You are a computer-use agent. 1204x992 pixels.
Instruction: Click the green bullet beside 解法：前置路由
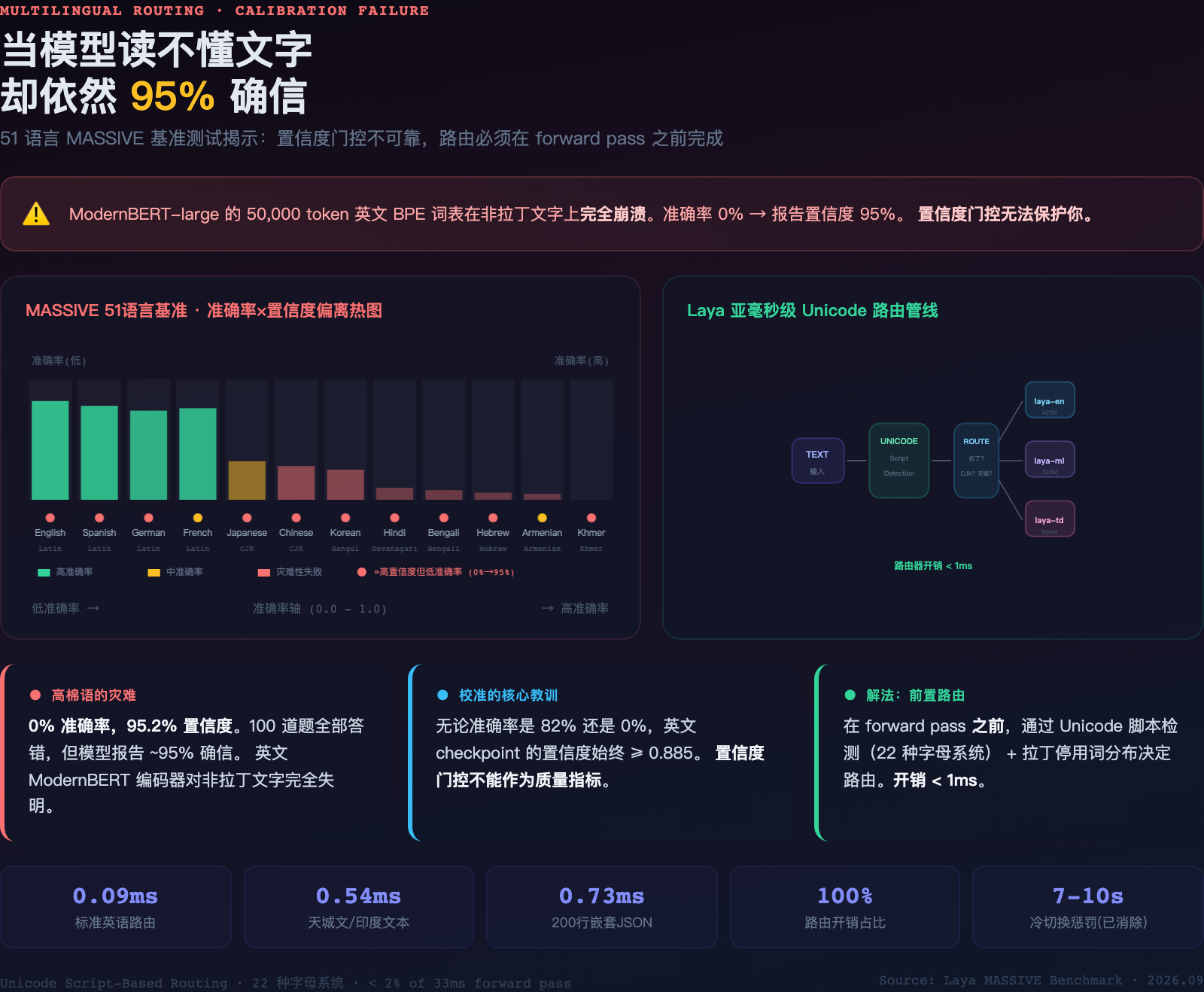pyautogui.click(x=850, y=695)
